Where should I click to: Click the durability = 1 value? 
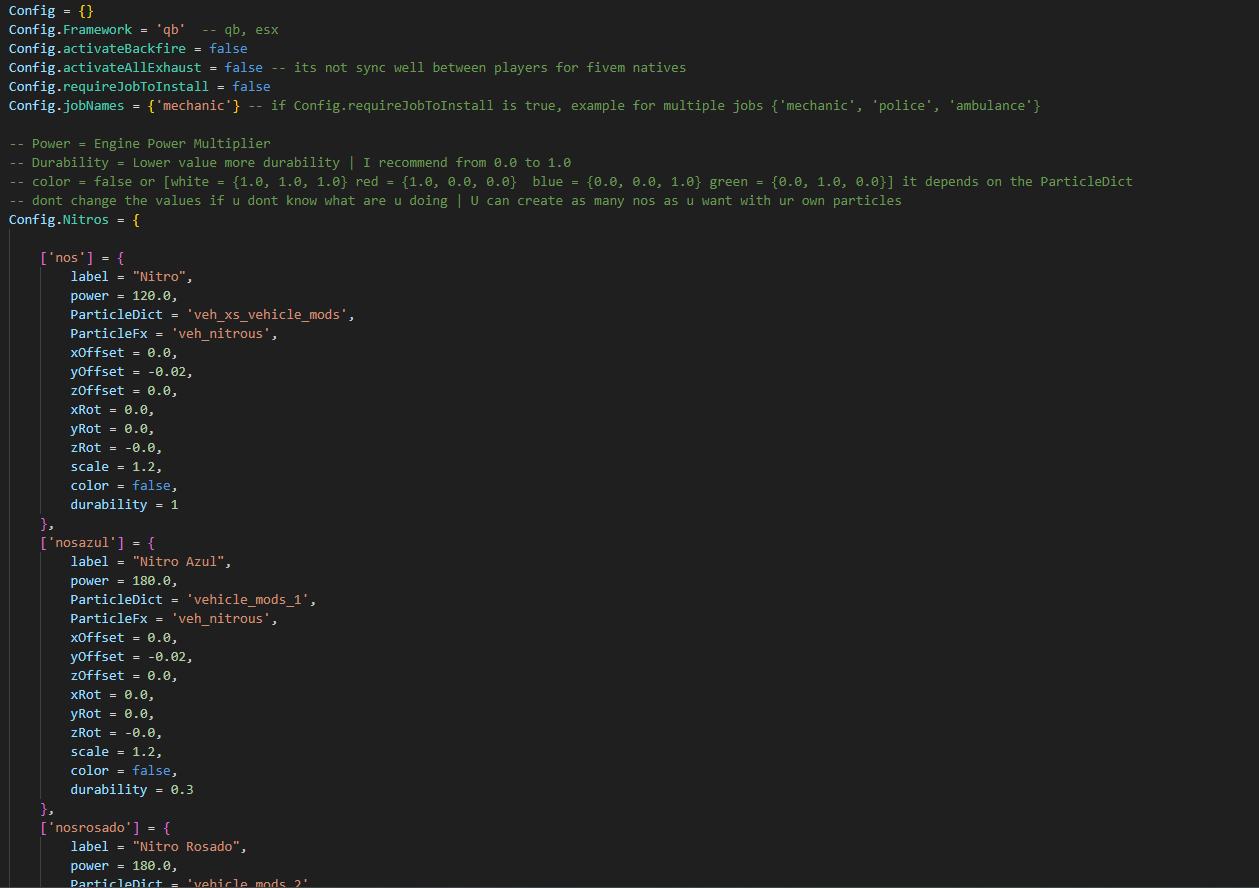[x=174, y=505]
